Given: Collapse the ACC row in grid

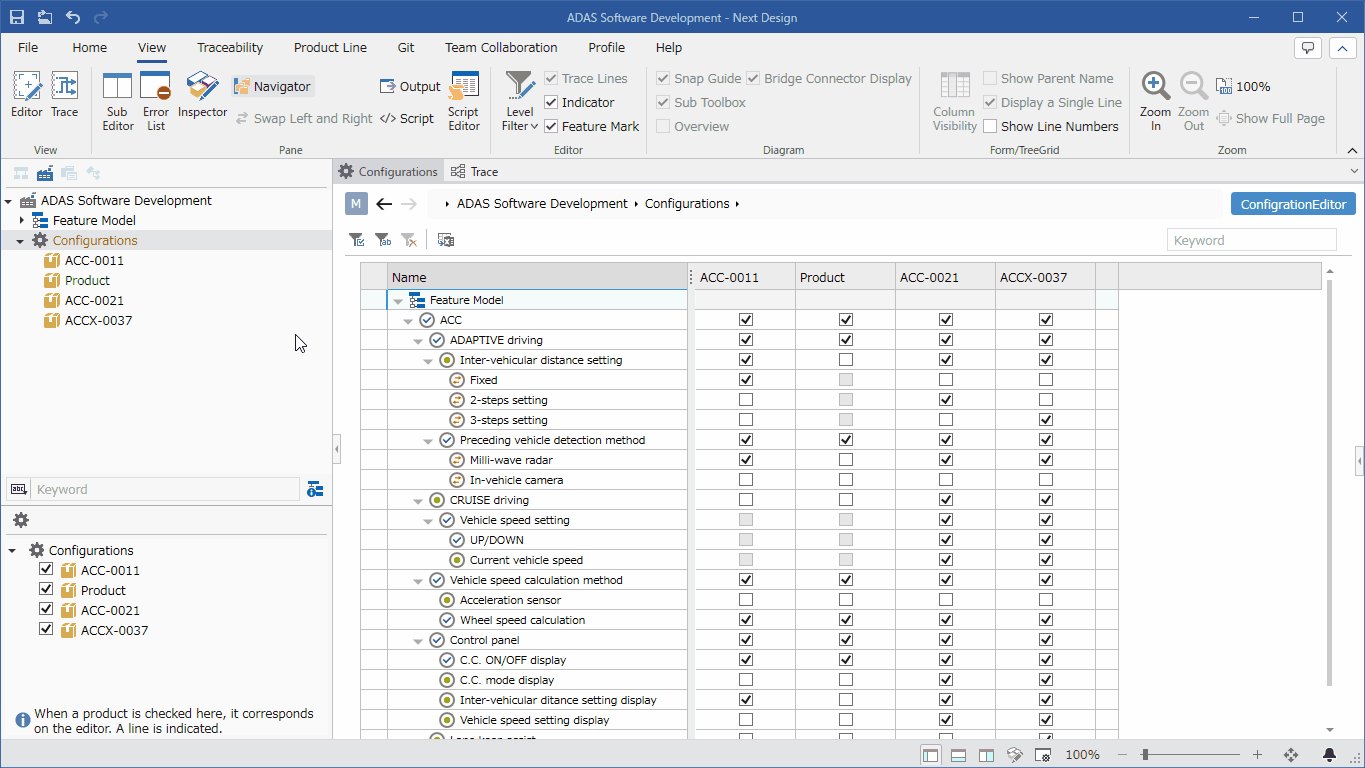Looking at the screenshot, I should coord(408,321).
